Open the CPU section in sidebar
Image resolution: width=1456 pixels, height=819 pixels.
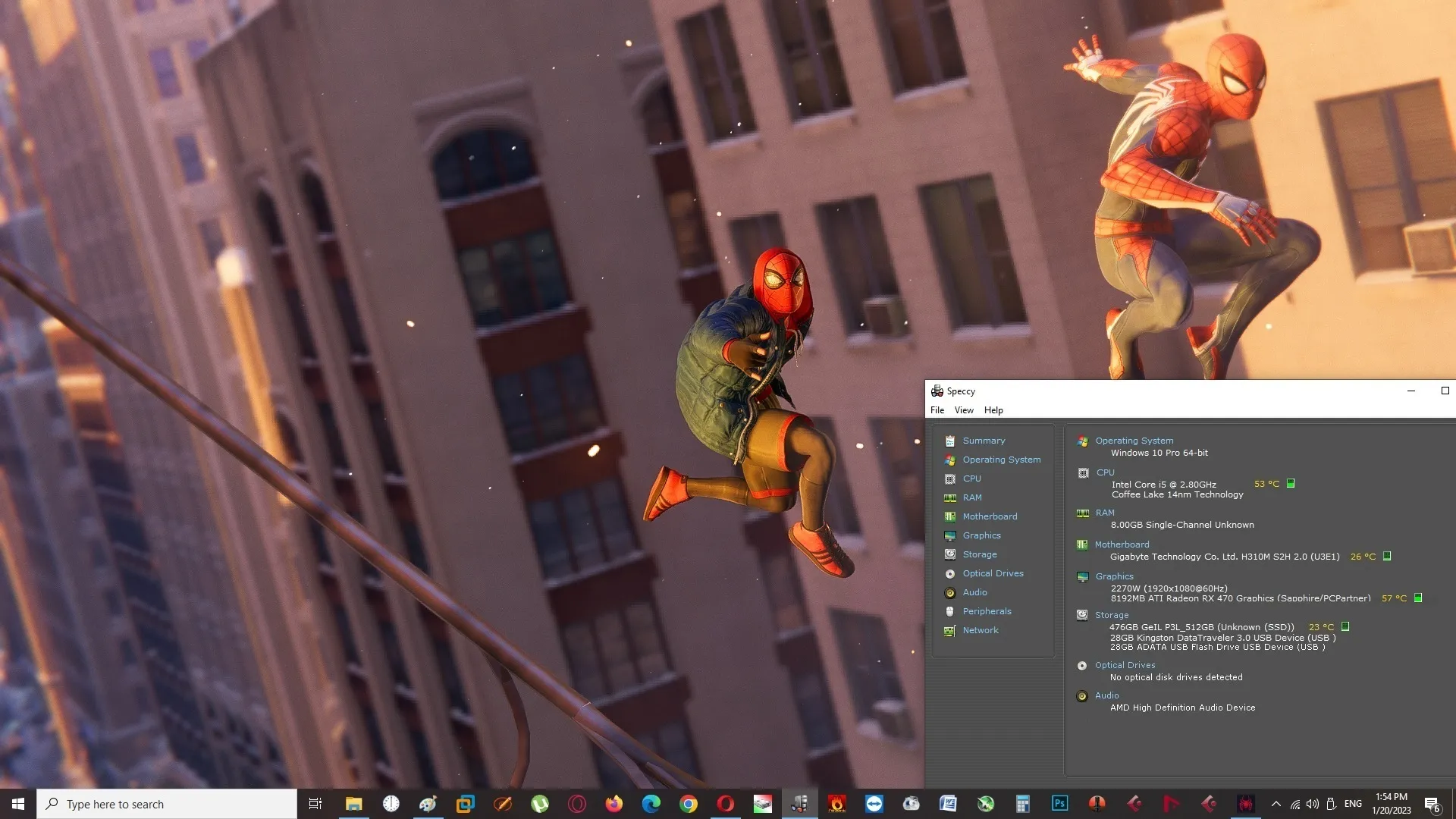[971, 479]
